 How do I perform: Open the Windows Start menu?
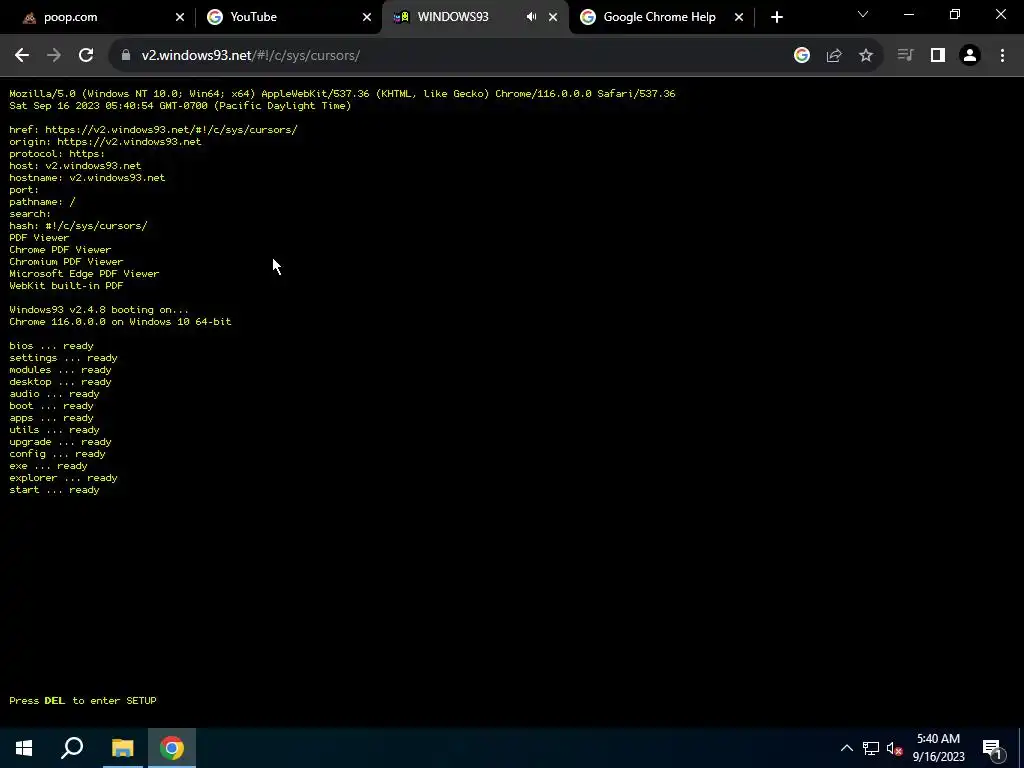tap(24, 748)
